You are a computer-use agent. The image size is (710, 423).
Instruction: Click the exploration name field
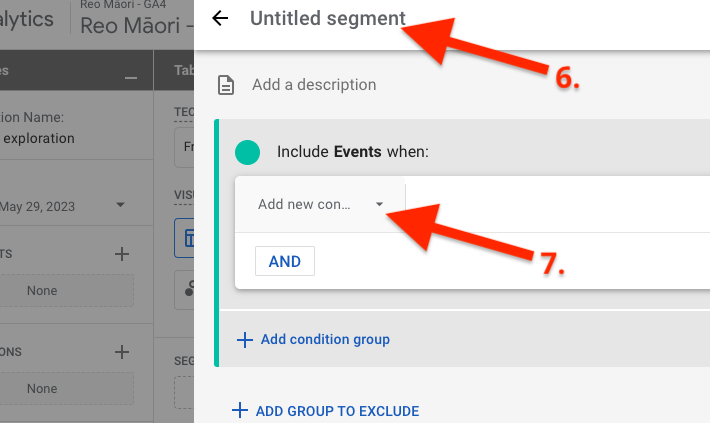click(40, 138)
